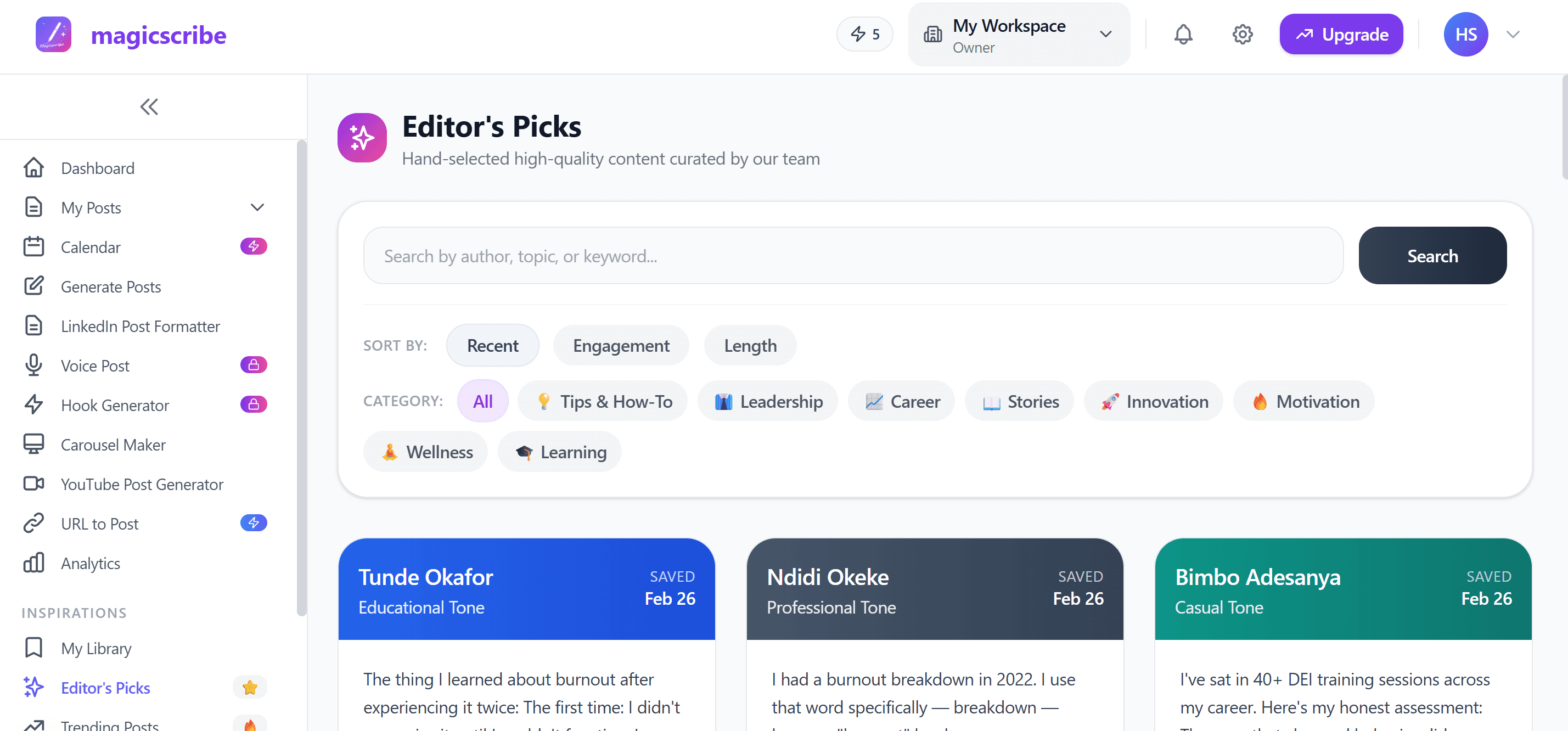
Task: Open the URL to Post converter
Action: coord(100,523)
